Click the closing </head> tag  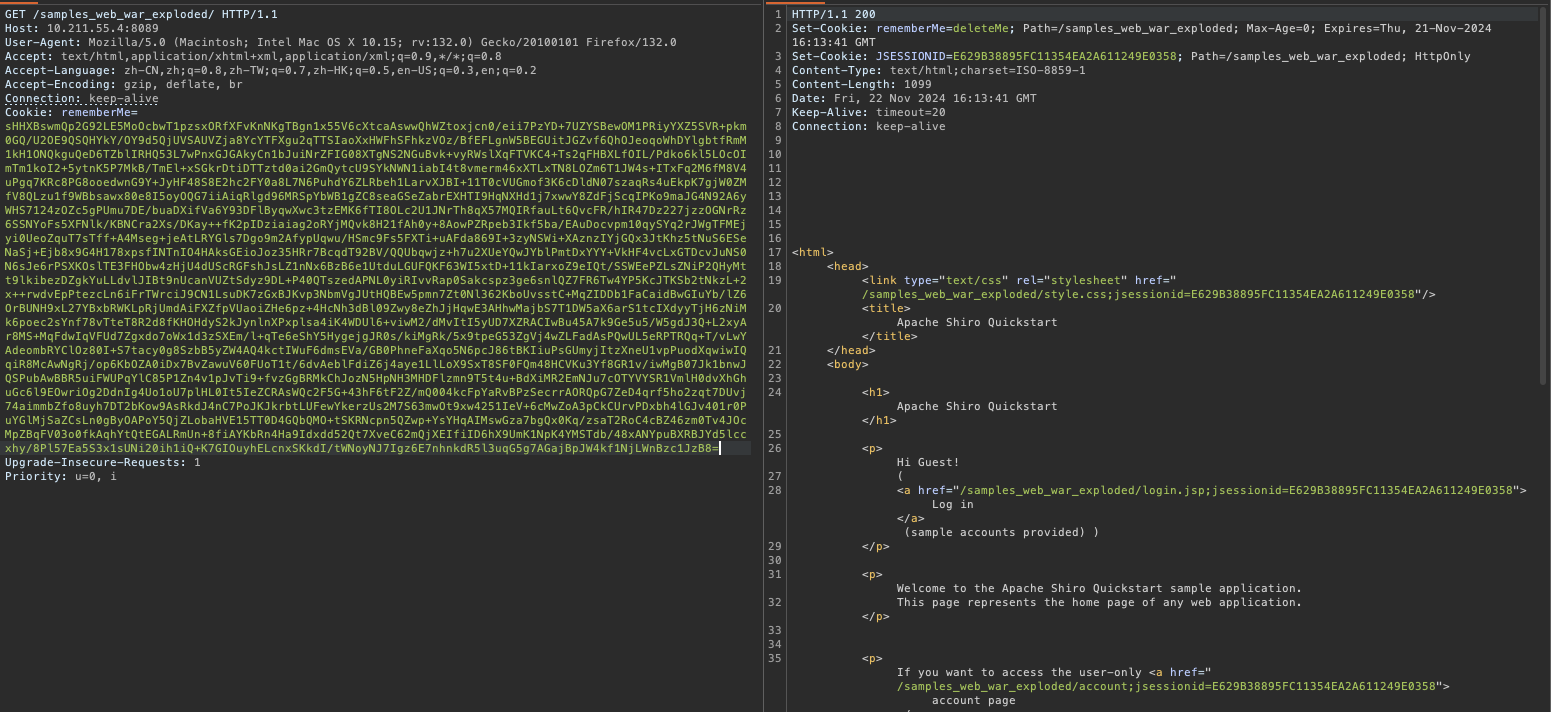pyautogui.click(x=851, y=350)
